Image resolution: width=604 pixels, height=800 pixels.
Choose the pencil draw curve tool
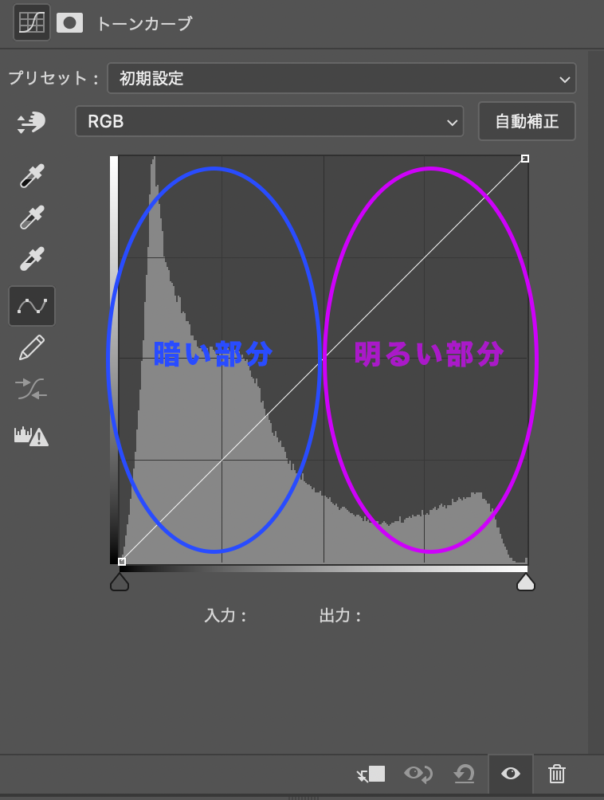(32, 348)
